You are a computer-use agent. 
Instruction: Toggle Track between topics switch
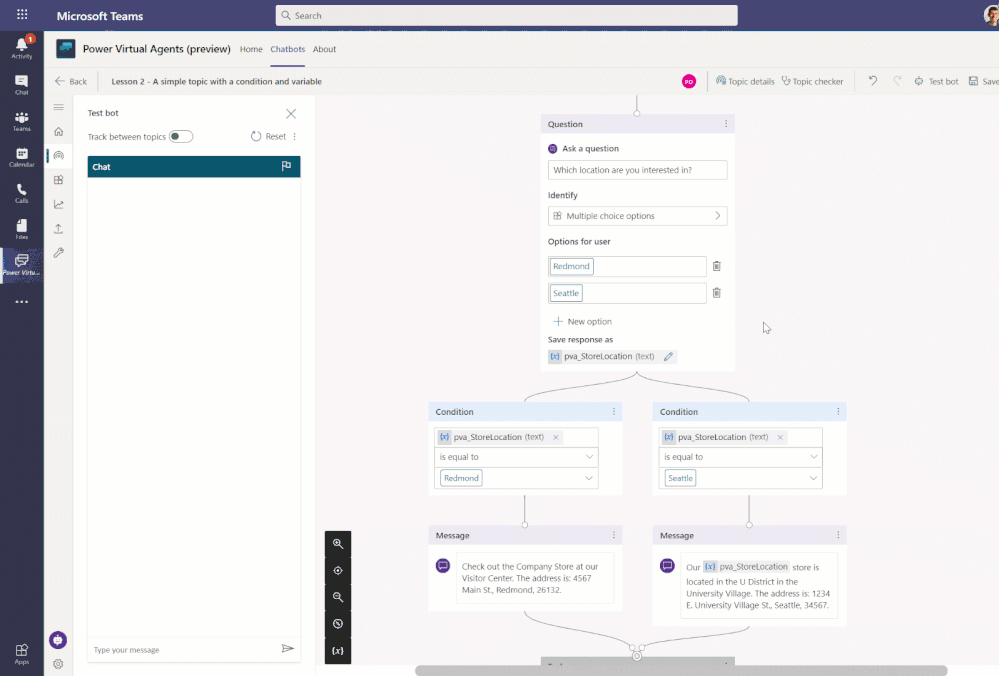(x=181, y=136)
